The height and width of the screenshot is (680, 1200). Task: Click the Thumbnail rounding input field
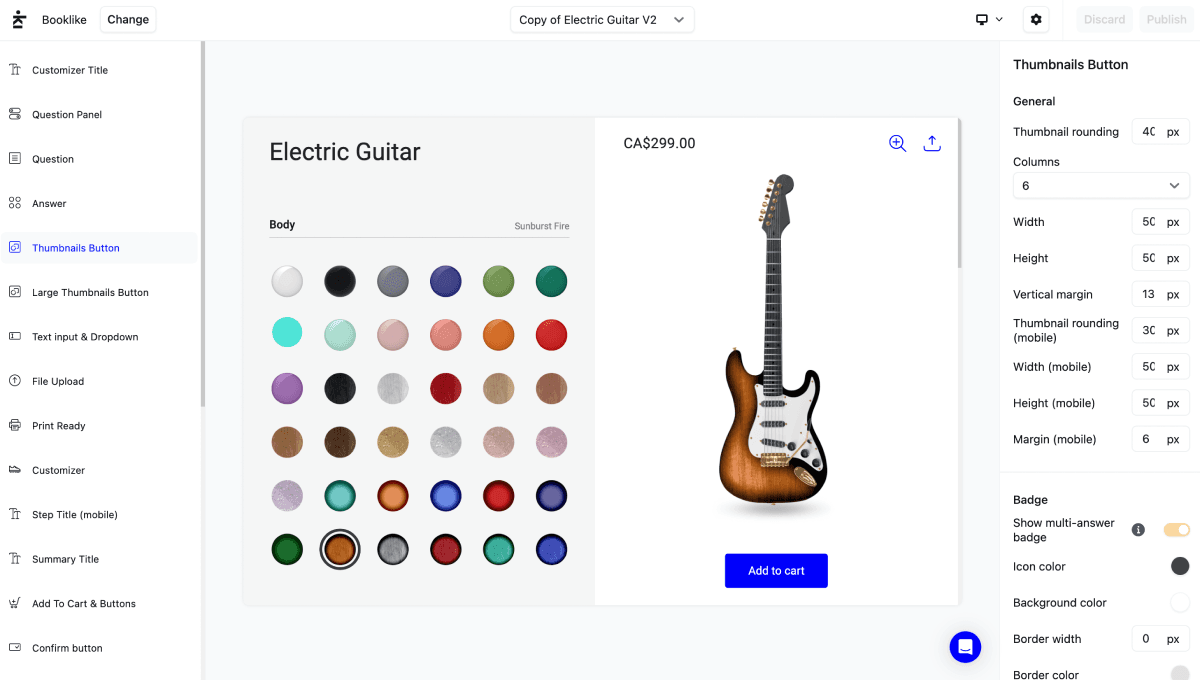1148,132
